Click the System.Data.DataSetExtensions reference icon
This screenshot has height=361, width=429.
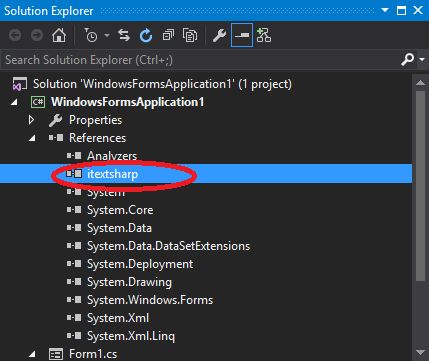pyautogui.click(x=74, y=246)
